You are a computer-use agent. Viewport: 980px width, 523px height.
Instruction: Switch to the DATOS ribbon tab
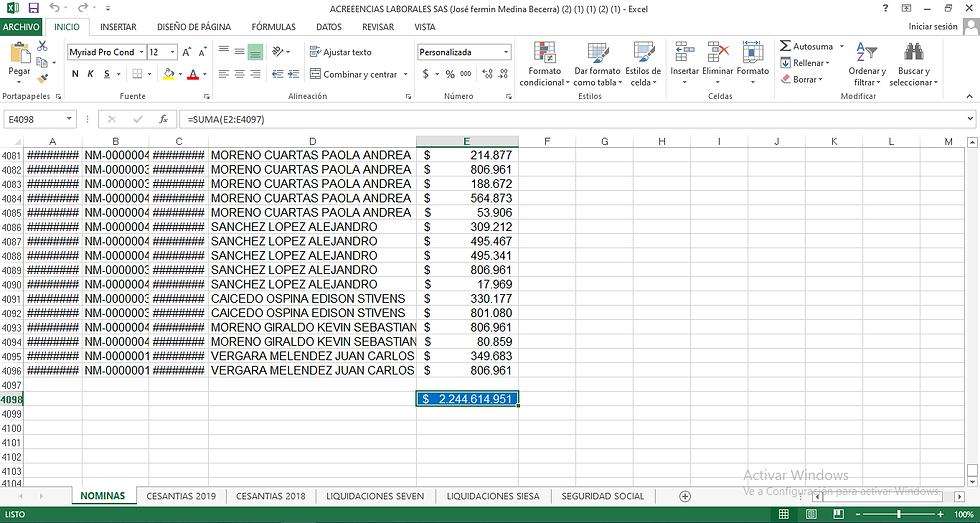(x=329, y=27)
